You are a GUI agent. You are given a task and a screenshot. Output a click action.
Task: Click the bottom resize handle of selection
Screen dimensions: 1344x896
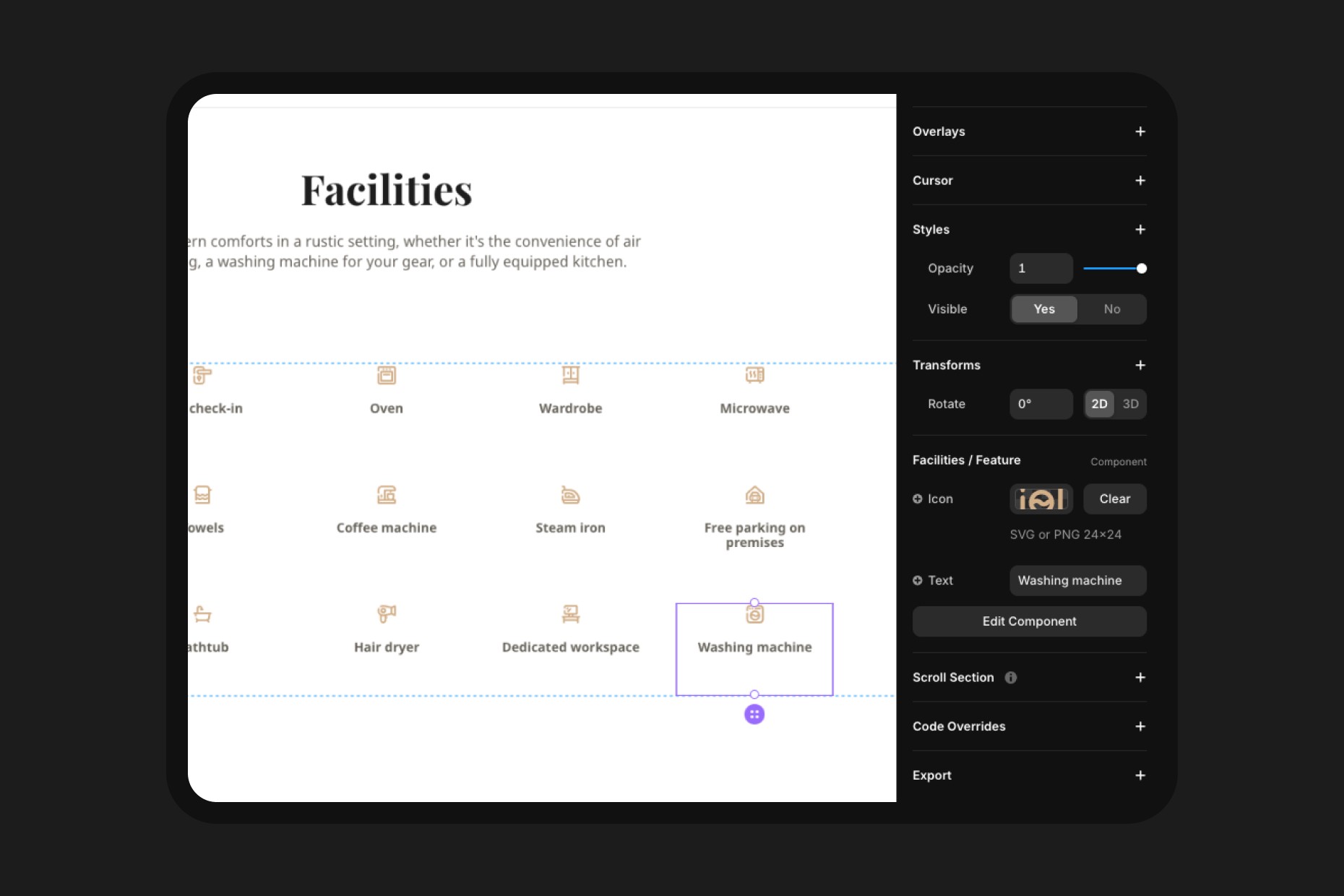754,694
